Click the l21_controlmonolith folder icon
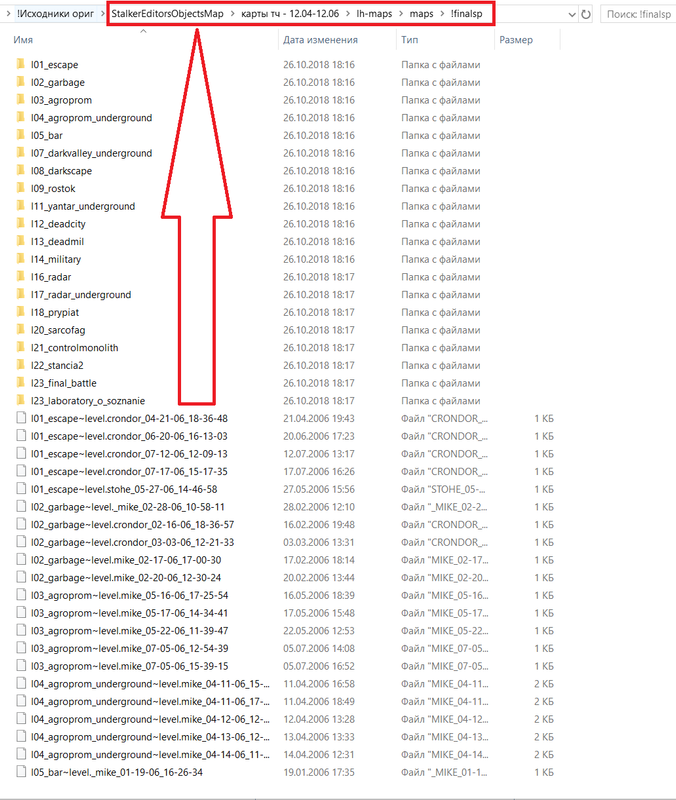The image size is (676, 800). [x=21, y=347]
